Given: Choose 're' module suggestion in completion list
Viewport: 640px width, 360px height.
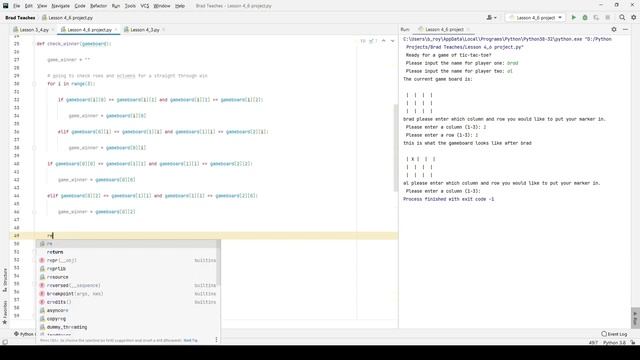Looking at the screenshot, I should pos(128,244).
